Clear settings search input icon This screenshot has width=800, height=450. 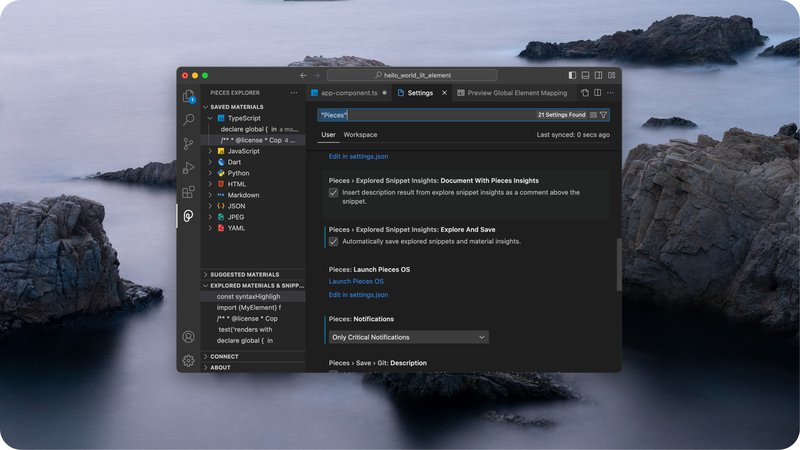coord(593,115)
